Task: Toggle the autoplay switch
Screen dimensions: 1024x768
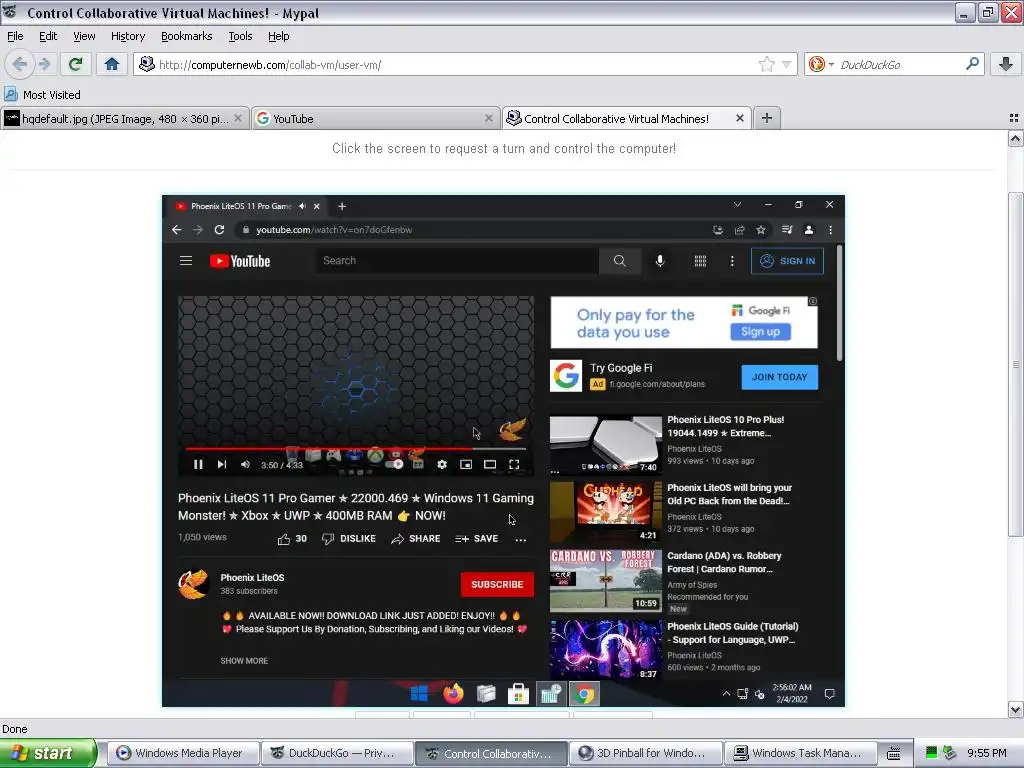Action: click(394, 464)
